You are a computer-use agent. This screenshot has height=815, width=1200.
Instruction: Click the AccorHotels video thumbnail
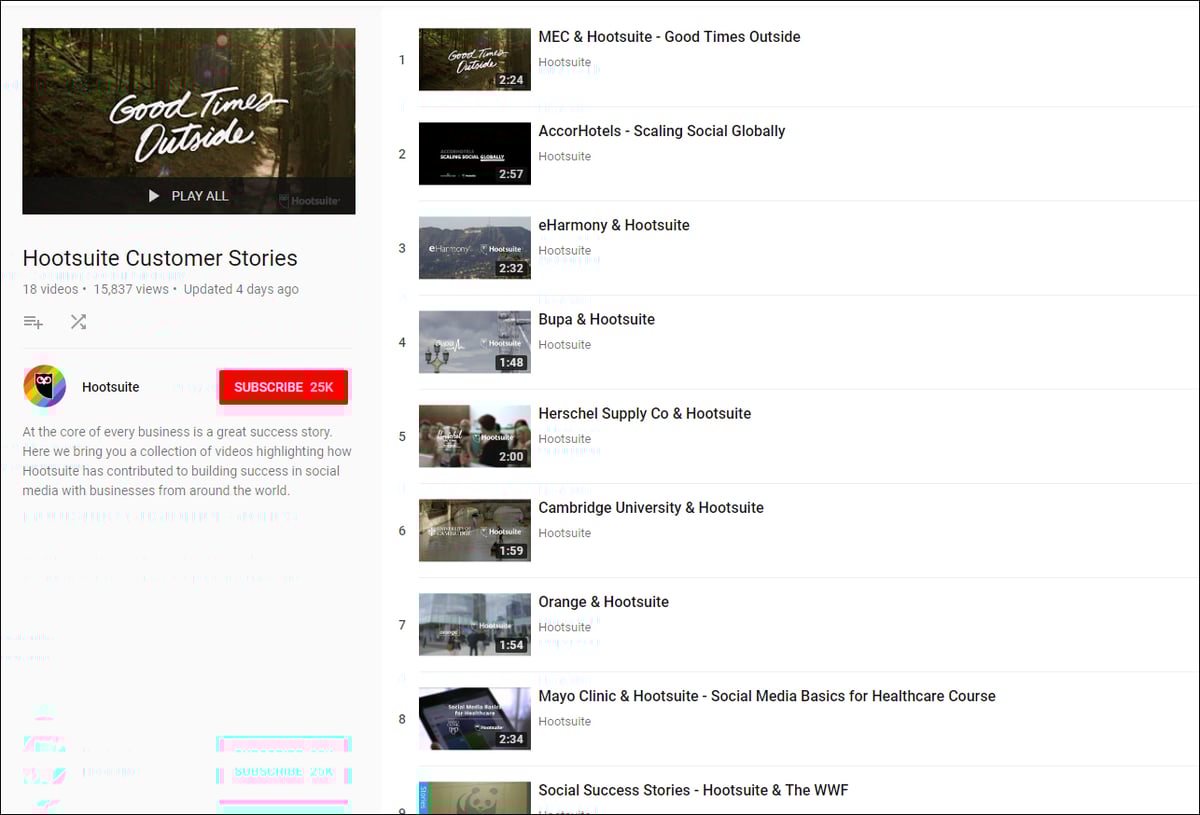pos(474,153)
